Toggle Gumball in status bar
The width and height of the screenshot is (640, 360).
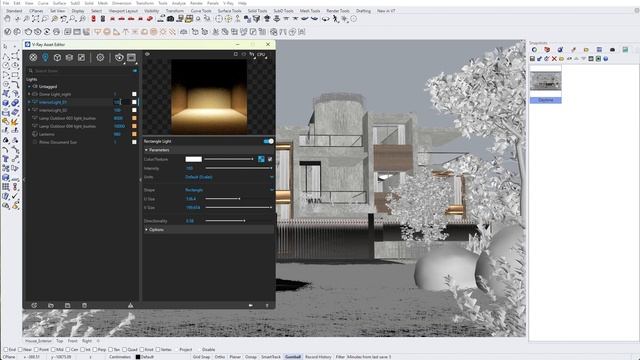pos(293,357)
